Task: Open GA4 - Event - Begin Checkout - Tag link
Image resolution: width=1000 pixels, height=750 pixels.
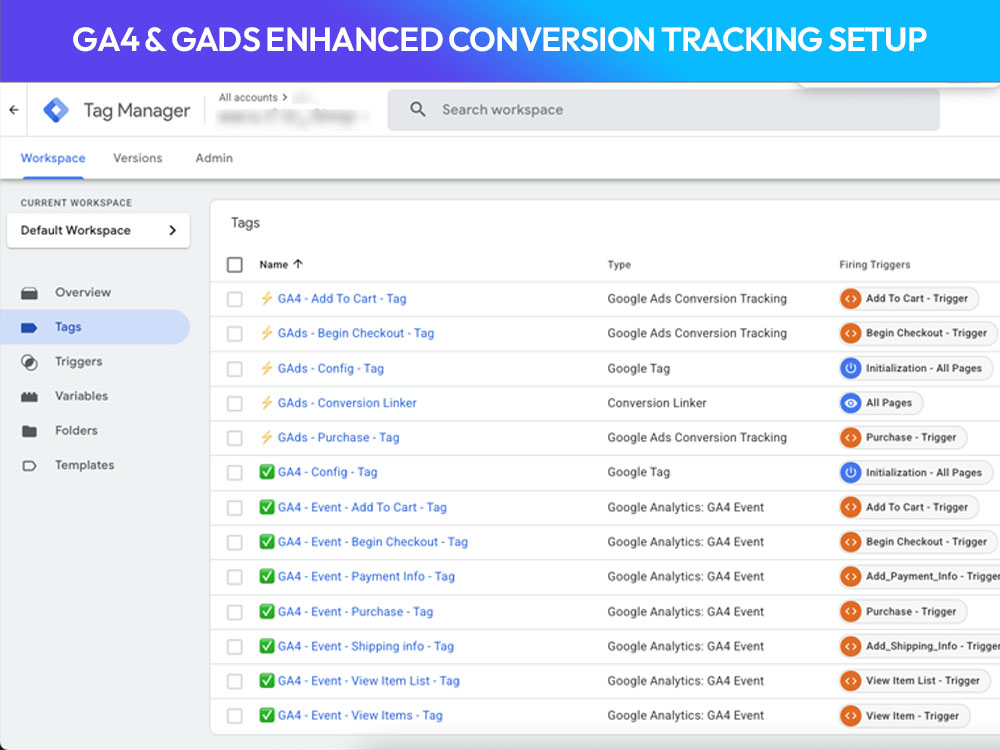Action: (373, 542)
